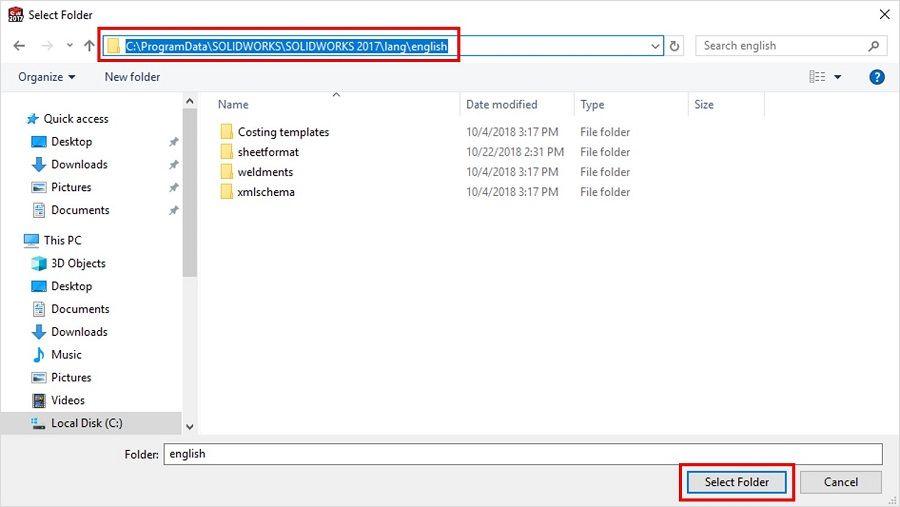
Task: Click the search magnifier icon
Action: point(874,46)
